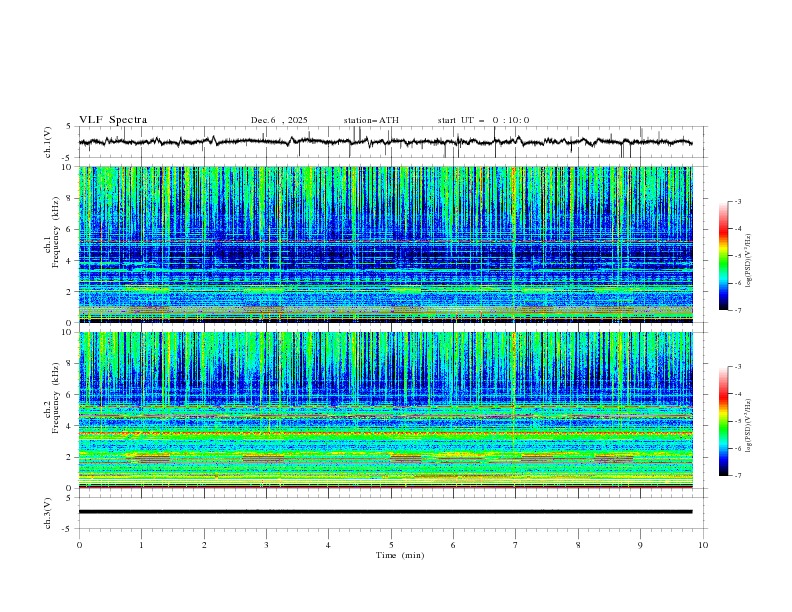The height and width of the screenshot is (612, 792).
Task: Click the log(PSD) label beside ch.1 colorbar
Action: coord(748,261)
